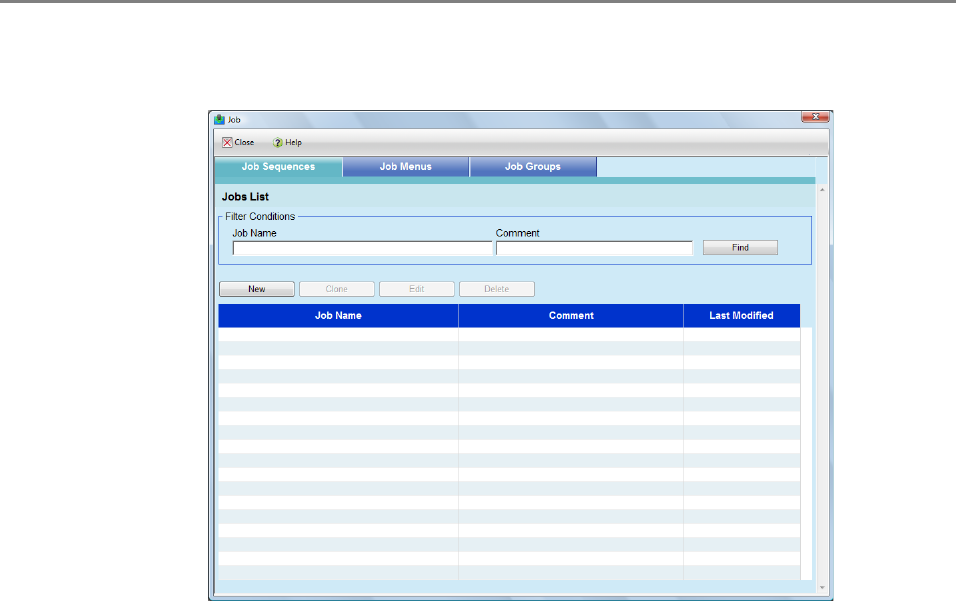The width and height of the screenshot is (956, 601).
Task: Click into the Comment filter field
Action: point(594,248)
